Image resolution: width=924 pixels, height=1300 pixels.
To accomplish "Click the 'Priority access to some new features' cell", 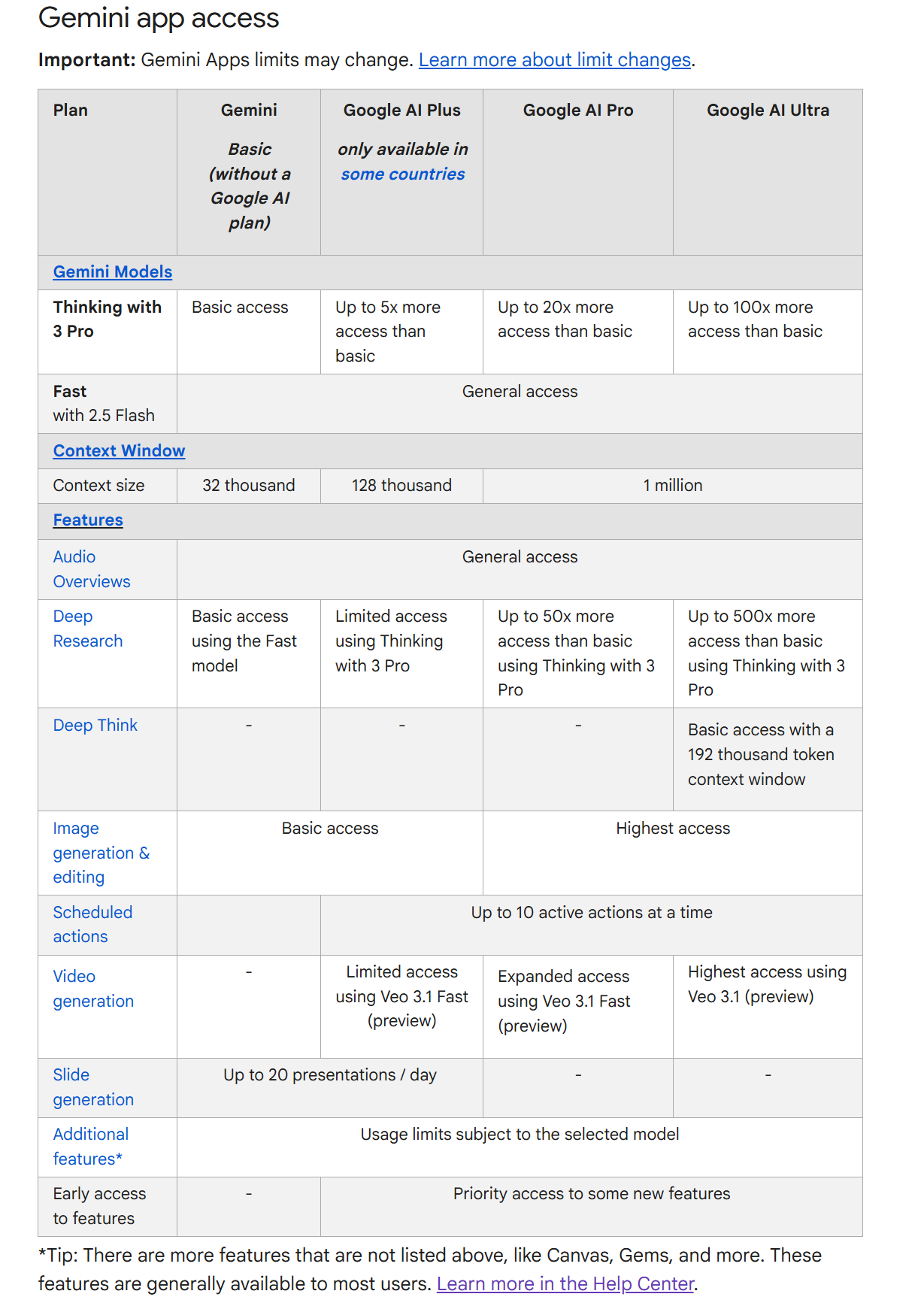I will (591, 1194).
